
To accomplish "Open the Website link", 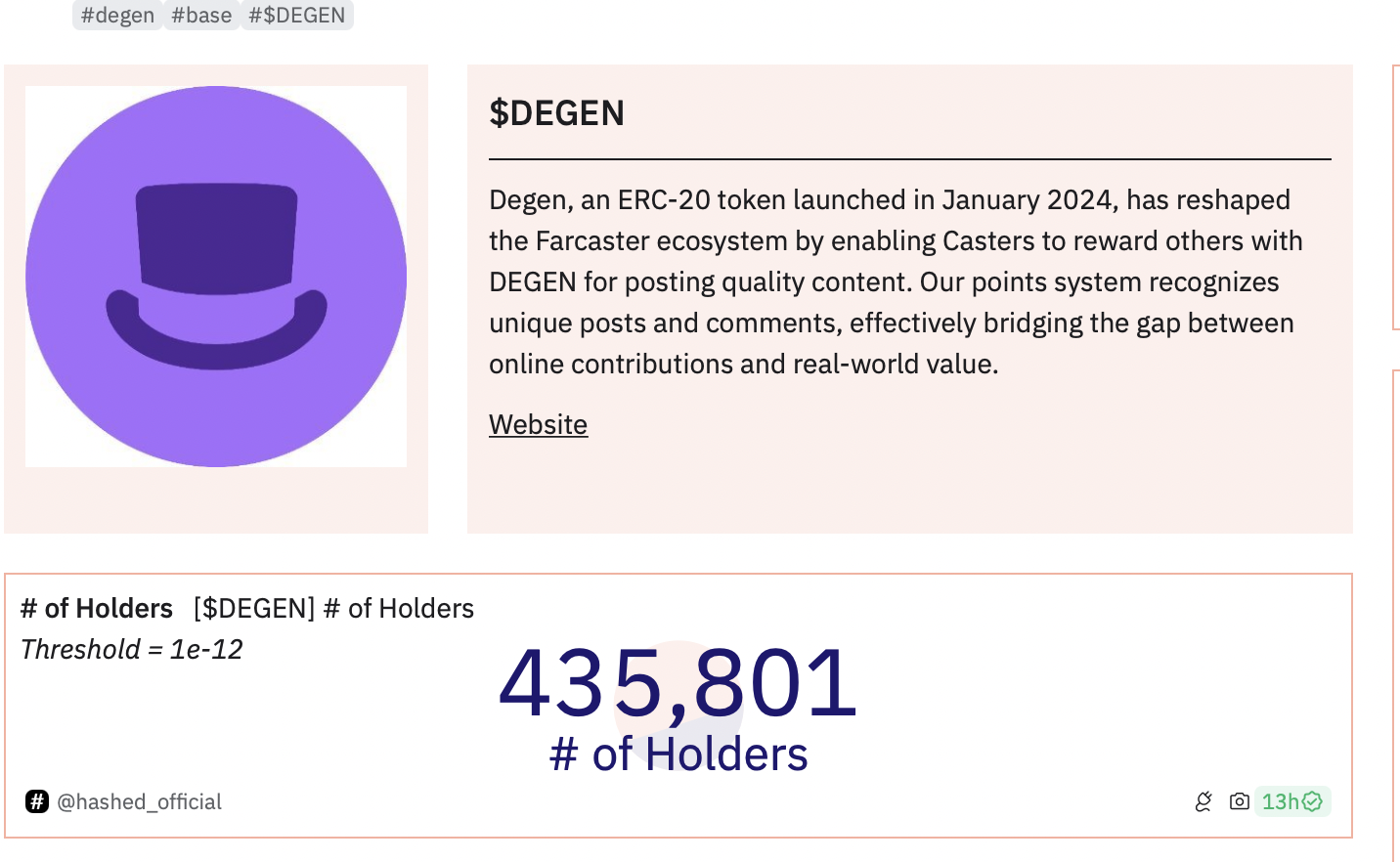I will [538, 424].
